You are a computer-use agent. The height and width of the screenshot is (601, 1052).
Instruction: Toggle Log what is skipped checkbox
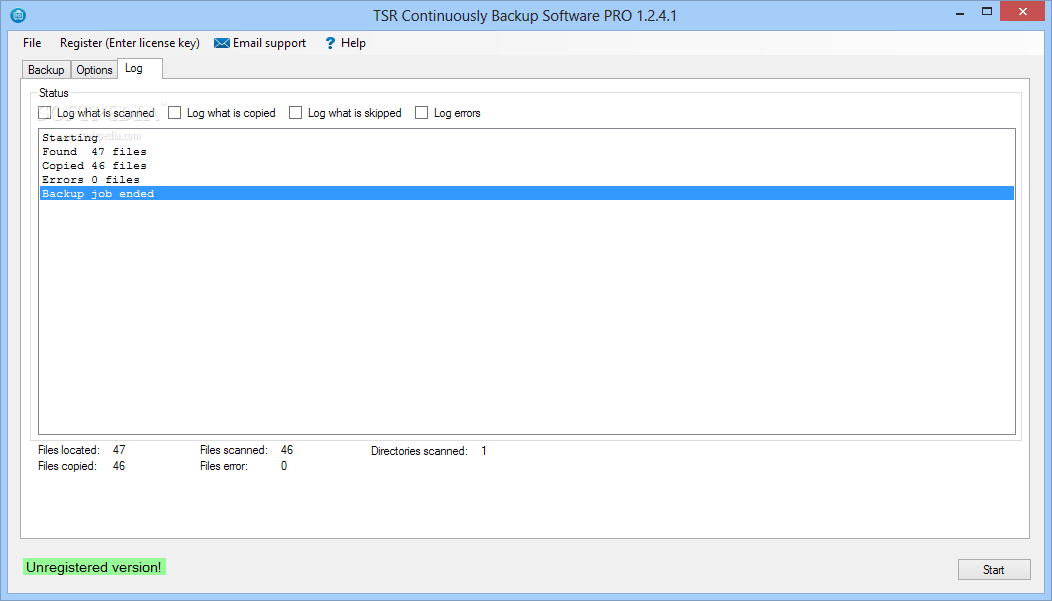click(295, 113)
